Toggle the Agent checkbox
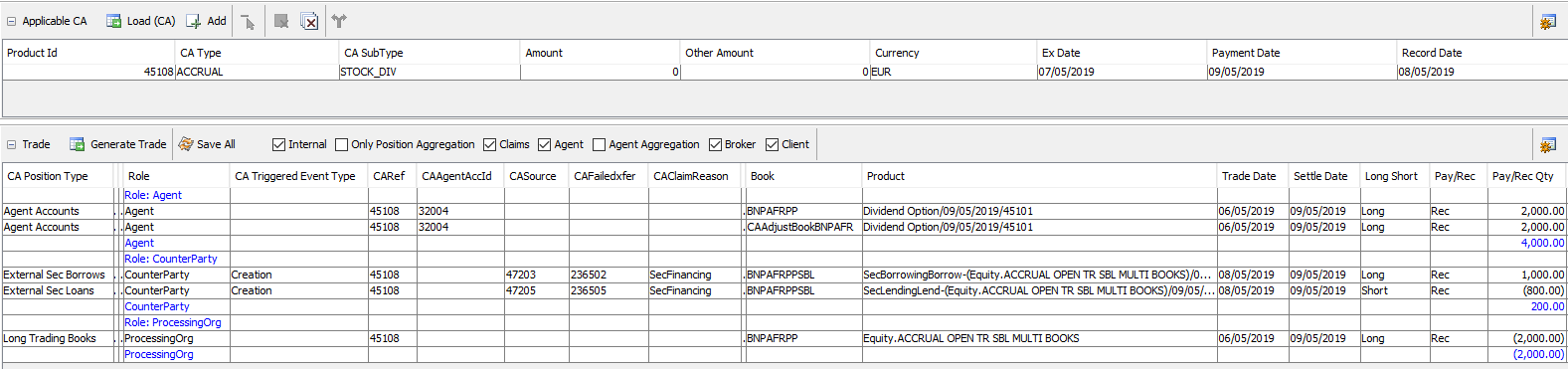The image size is (1568, 369). (544, 145)
